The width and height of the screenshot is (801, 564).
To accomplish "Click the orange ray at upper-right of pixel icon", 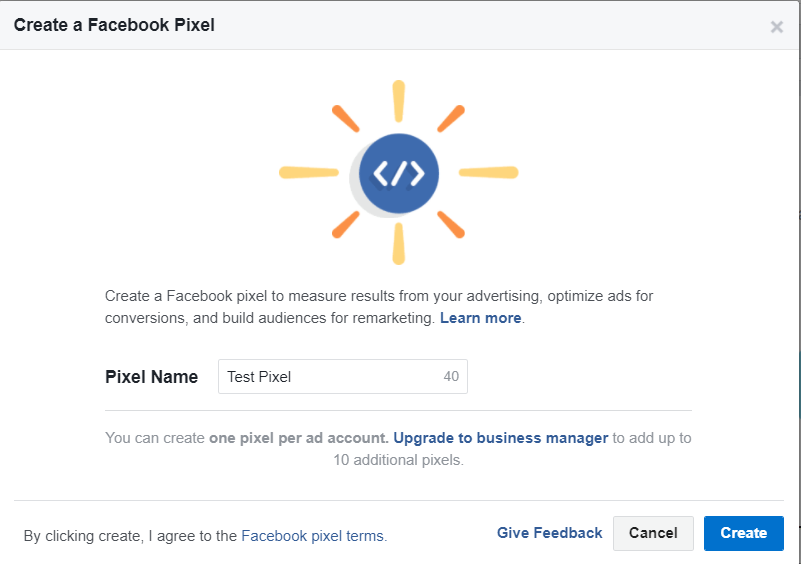I will [x=451, y=119].
